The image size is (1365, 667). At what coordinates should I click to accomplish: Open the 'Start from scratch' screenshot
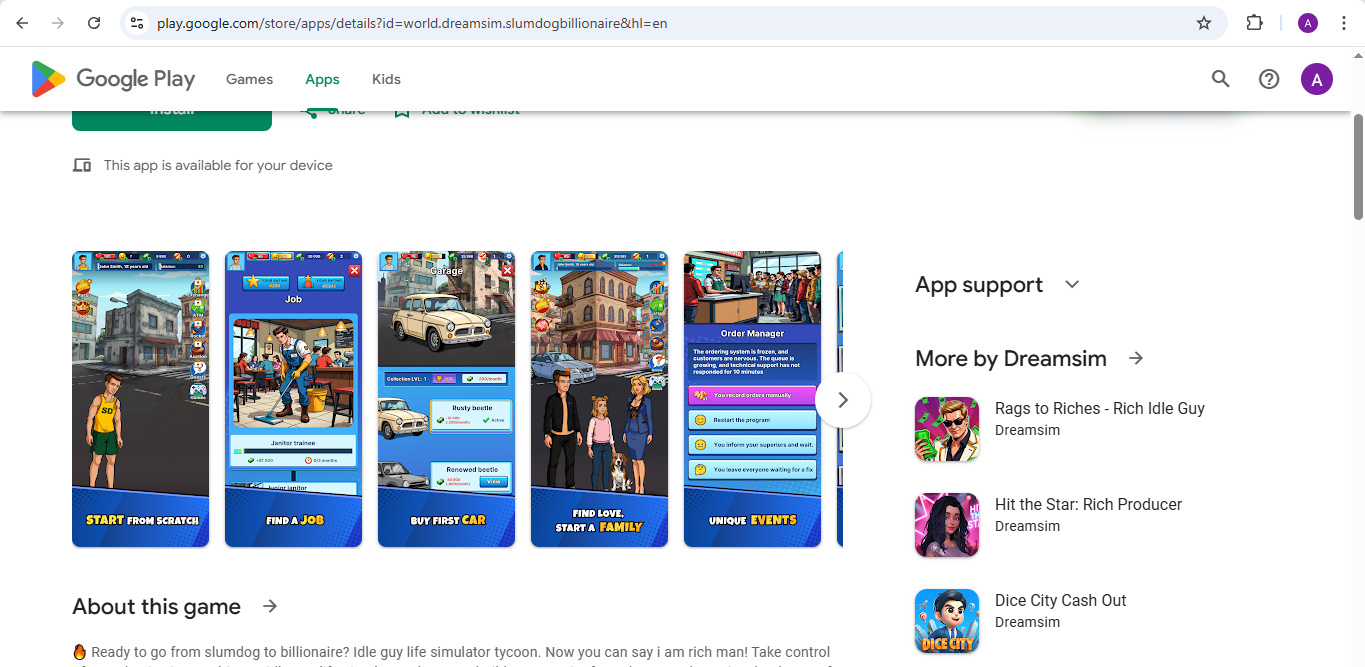tap(140, 399)
